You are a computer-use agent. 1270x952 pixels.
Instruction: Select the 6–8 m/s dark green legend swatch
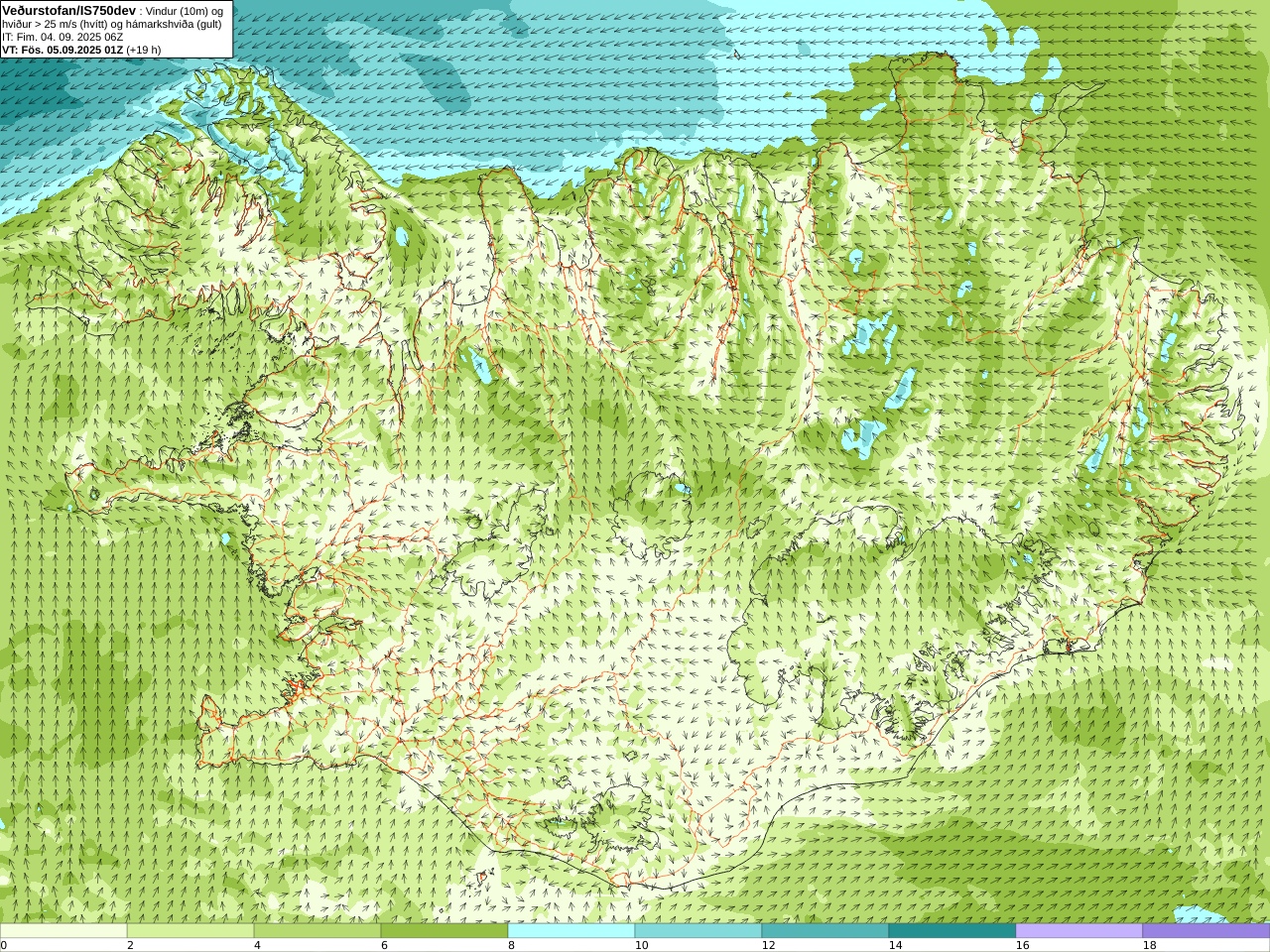444,931
